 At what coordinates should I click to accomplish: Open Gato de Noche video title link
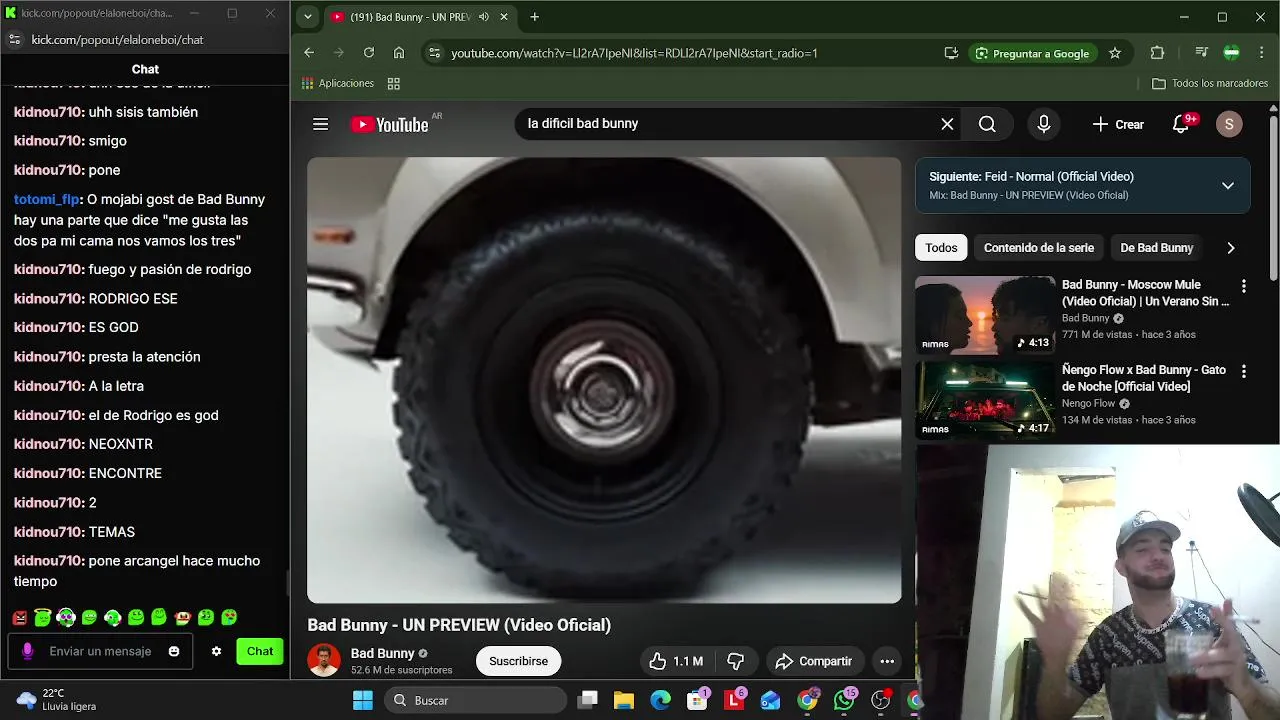(1144, 378)
